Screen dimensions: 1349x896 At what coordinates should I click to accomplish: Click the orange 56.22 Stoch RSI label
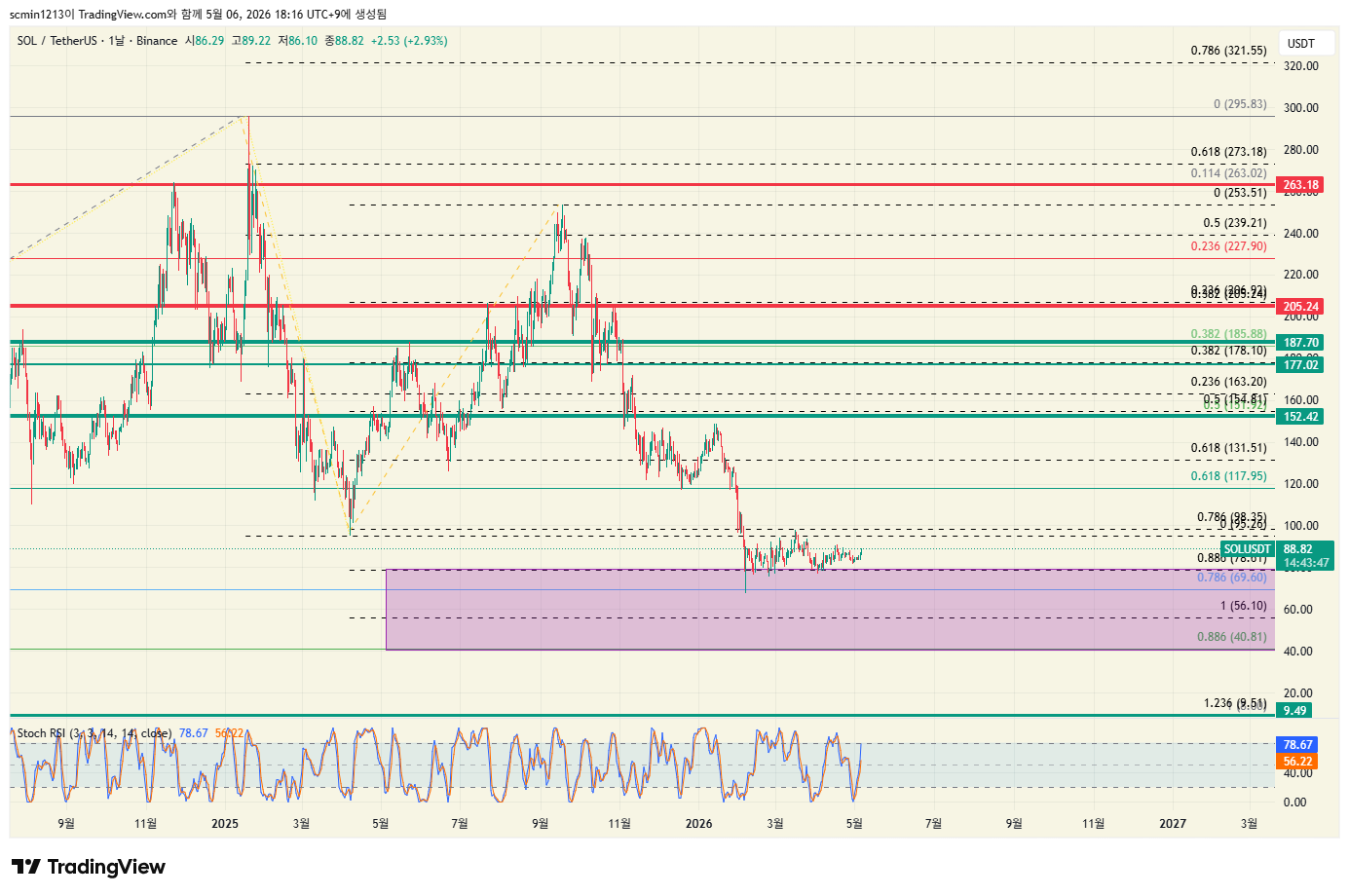[1296, 762]
